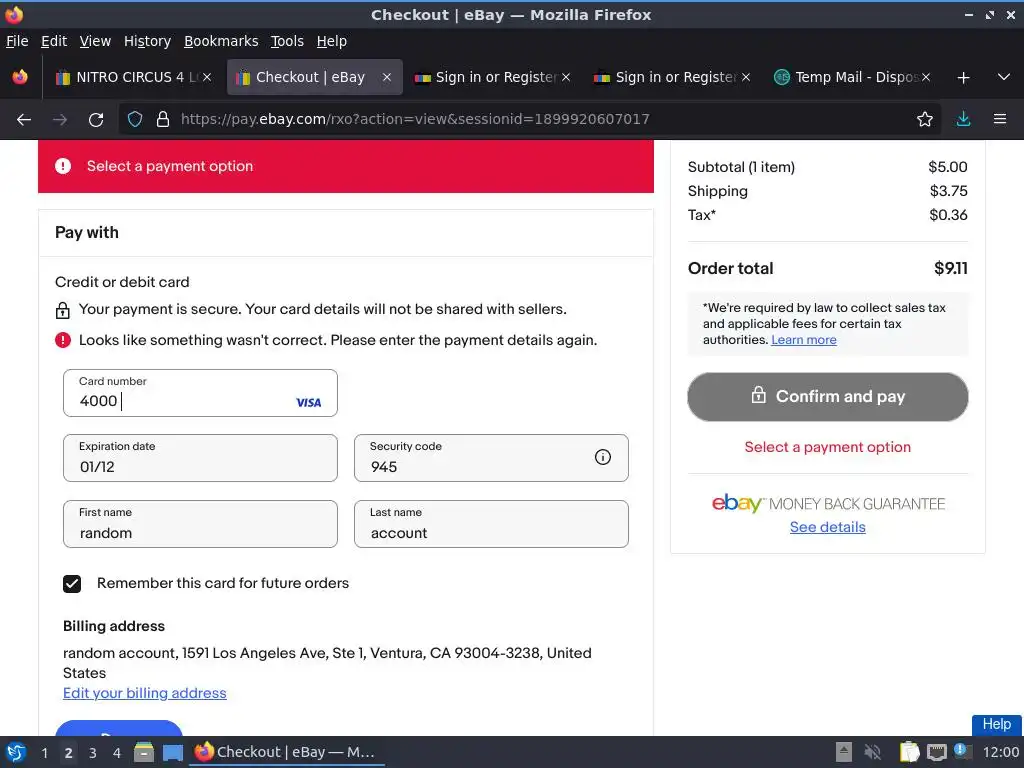Open the clipboard manager tray icon
1024x768 pixels.
[x=909, y=752]
